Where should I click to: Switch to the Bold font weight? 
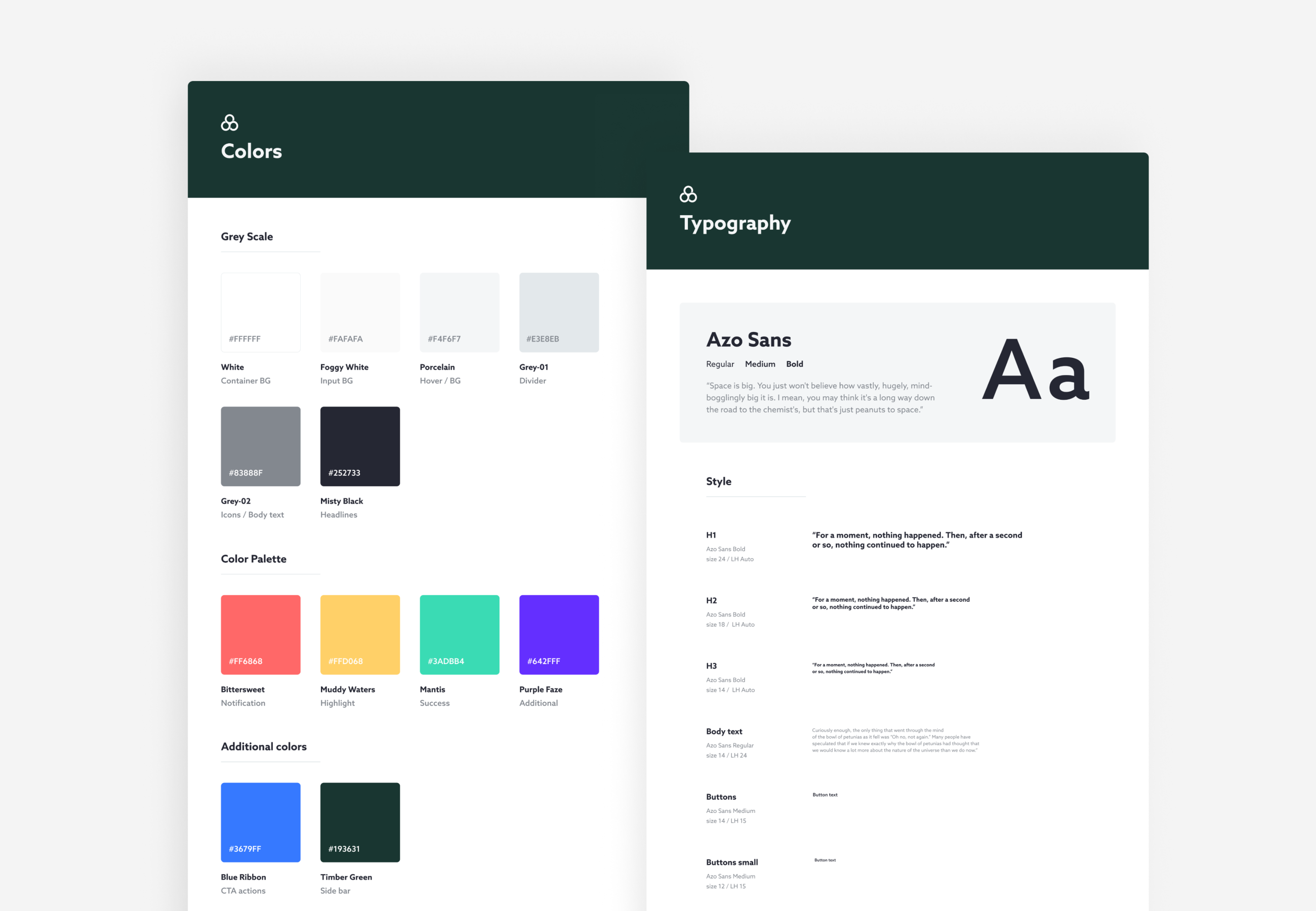point(794,363)
